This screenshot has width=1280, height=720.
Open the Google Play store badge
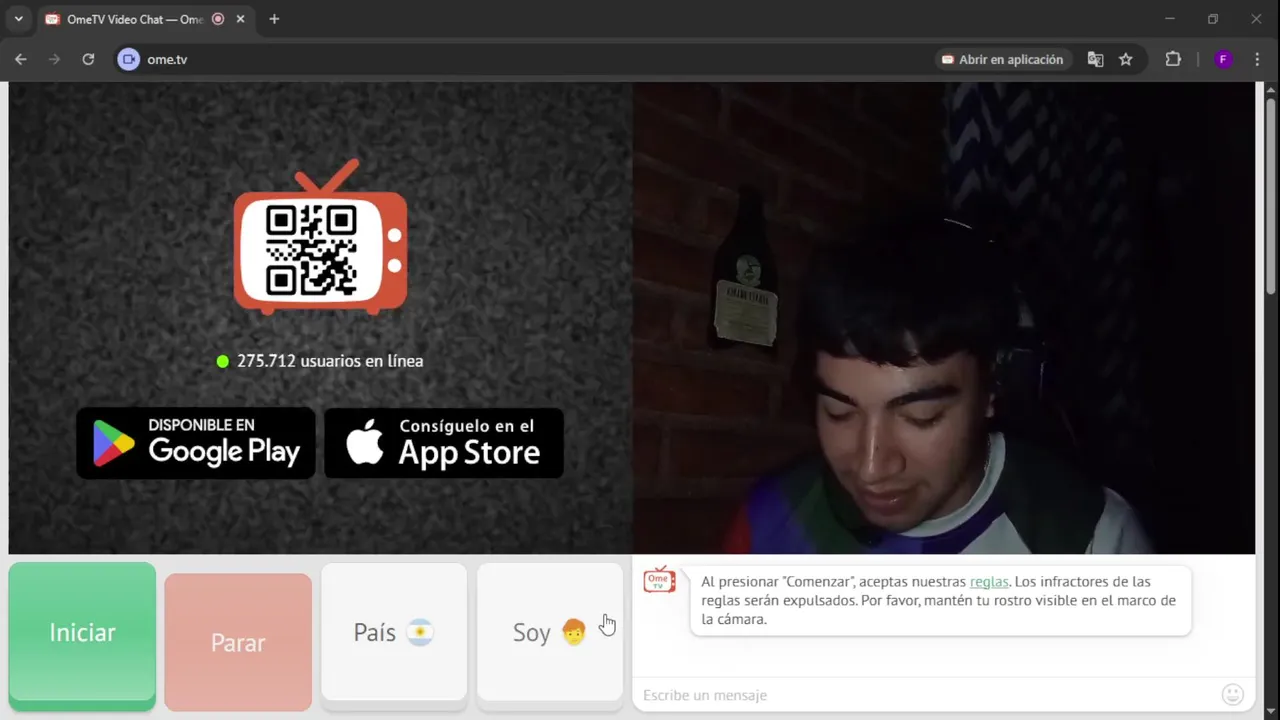click(196, 442)
